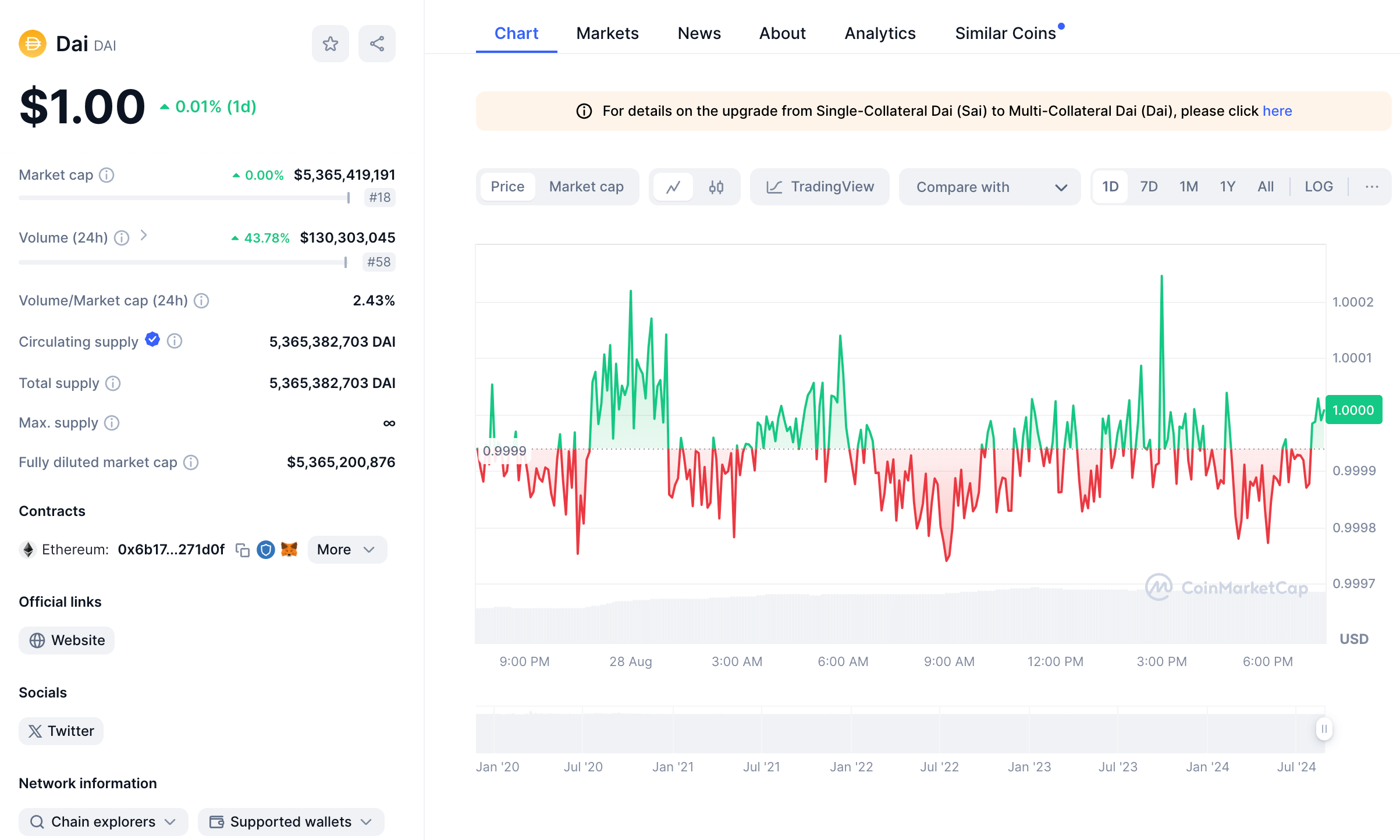Open the Market cap info tooltip icon

click(x=106, y=175)
